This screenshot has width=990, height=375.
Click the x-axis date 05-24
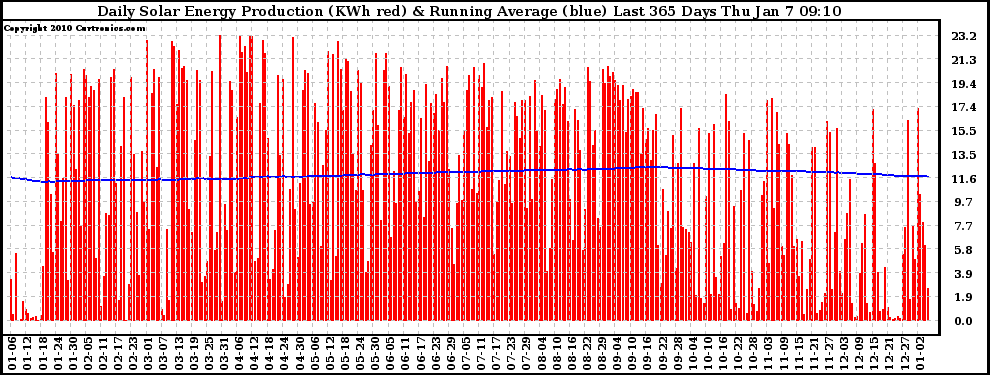[361, 353]
